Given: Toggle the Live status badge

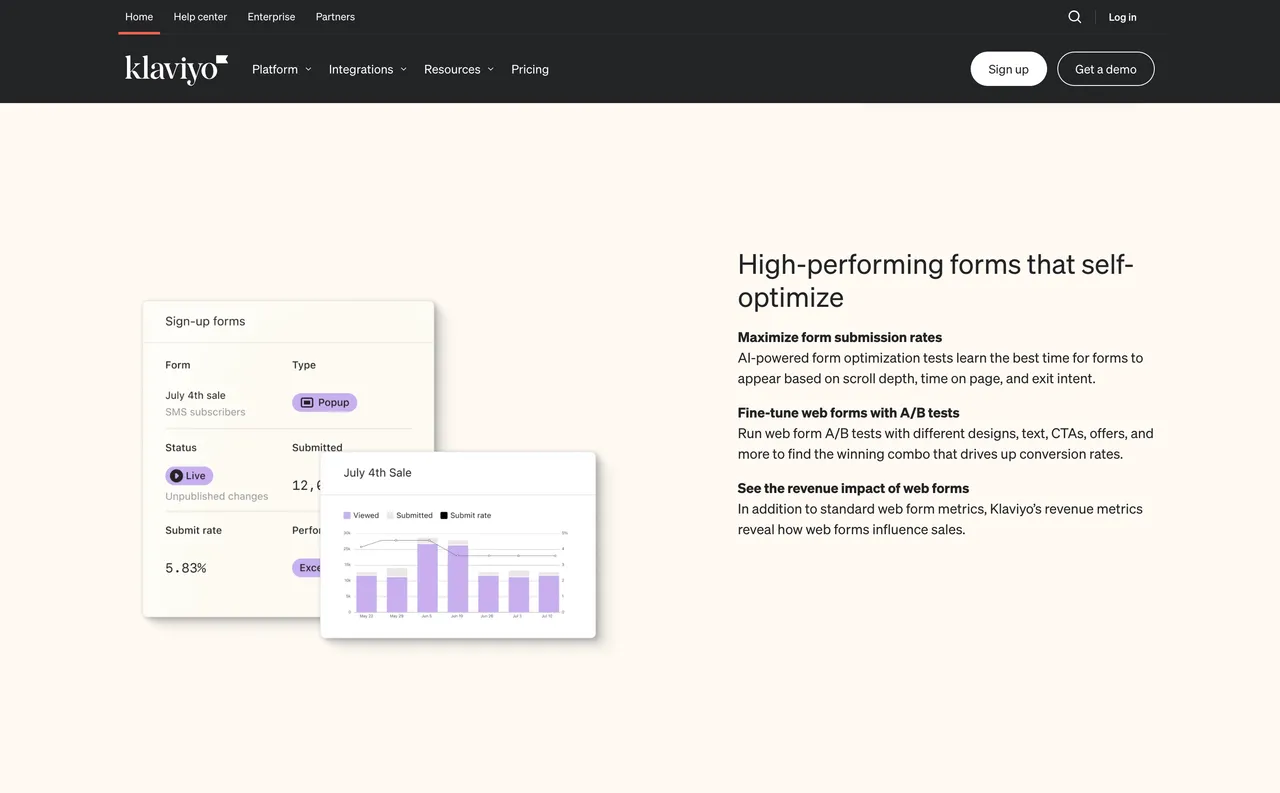Looking at the screenshot, I should point(189,475).
